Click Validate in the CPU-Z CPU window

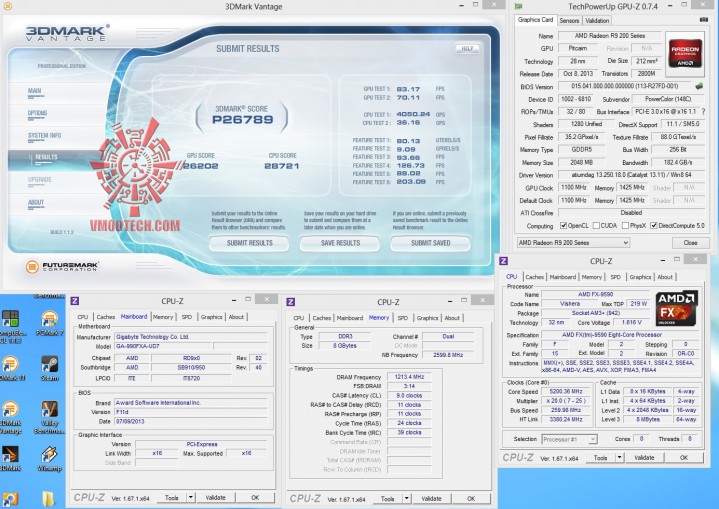644,458
